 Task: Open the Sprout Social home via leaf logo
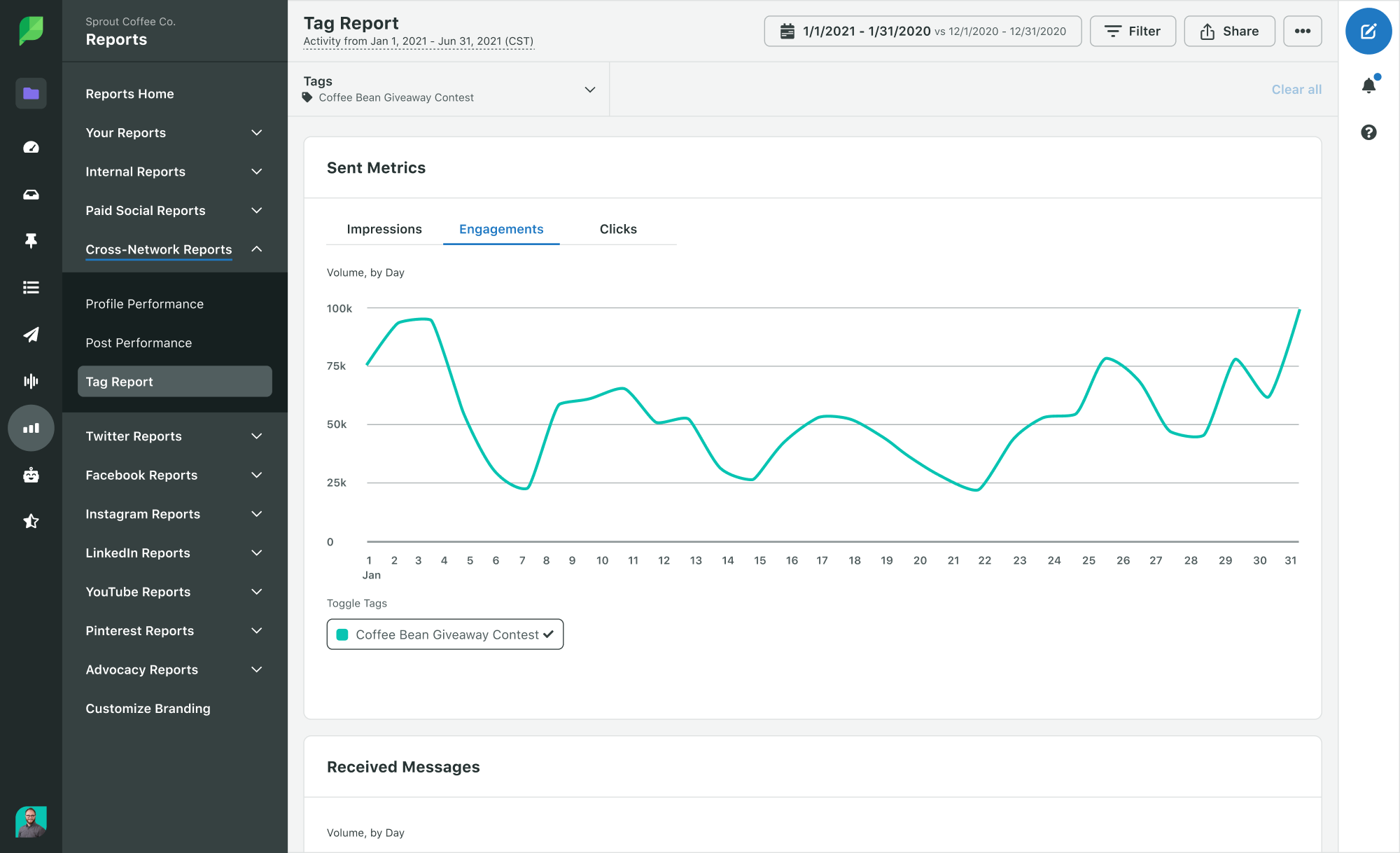(31, 31)
